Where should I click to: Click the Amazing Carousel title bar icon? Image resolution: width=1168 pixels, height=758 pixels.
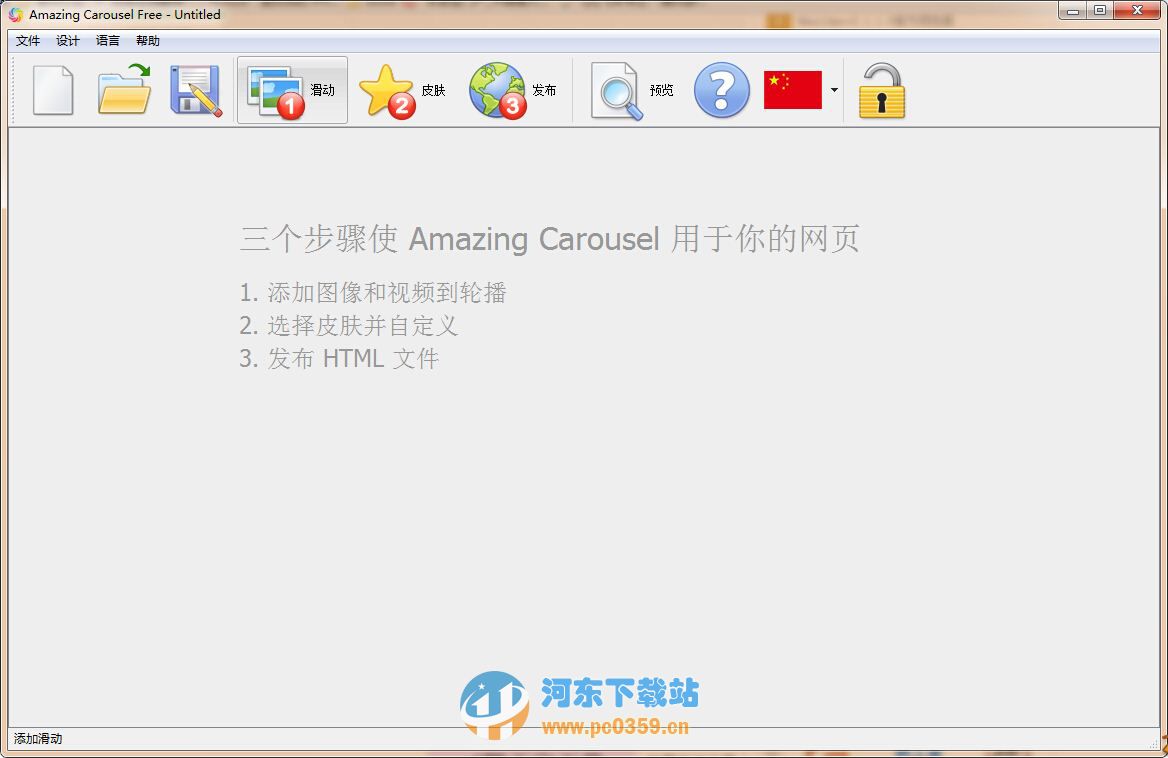tap(13, 14)
